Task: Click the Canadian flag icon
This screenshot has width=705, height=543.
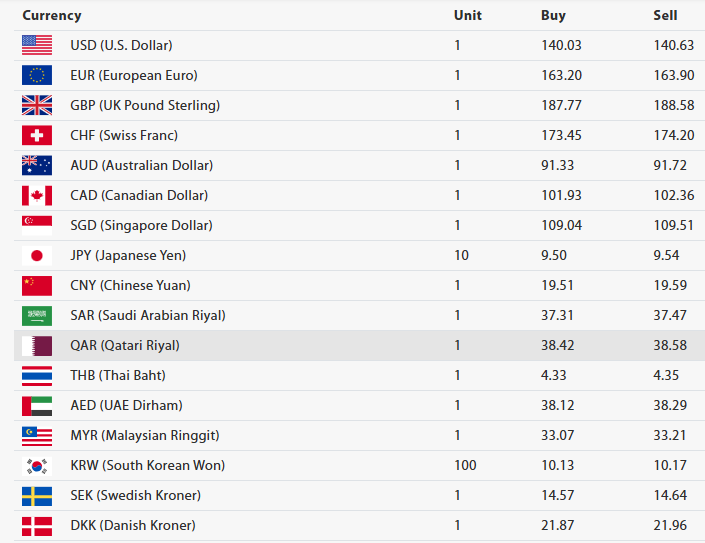Action: click(37, 195)
